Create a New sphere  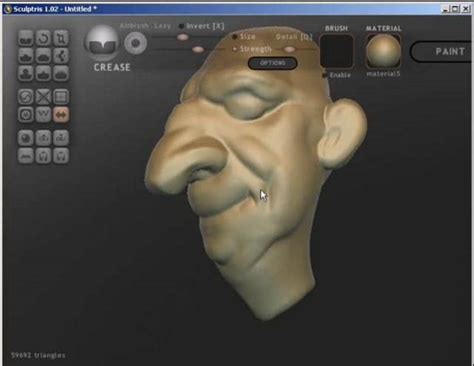click(x=26, y=138)
